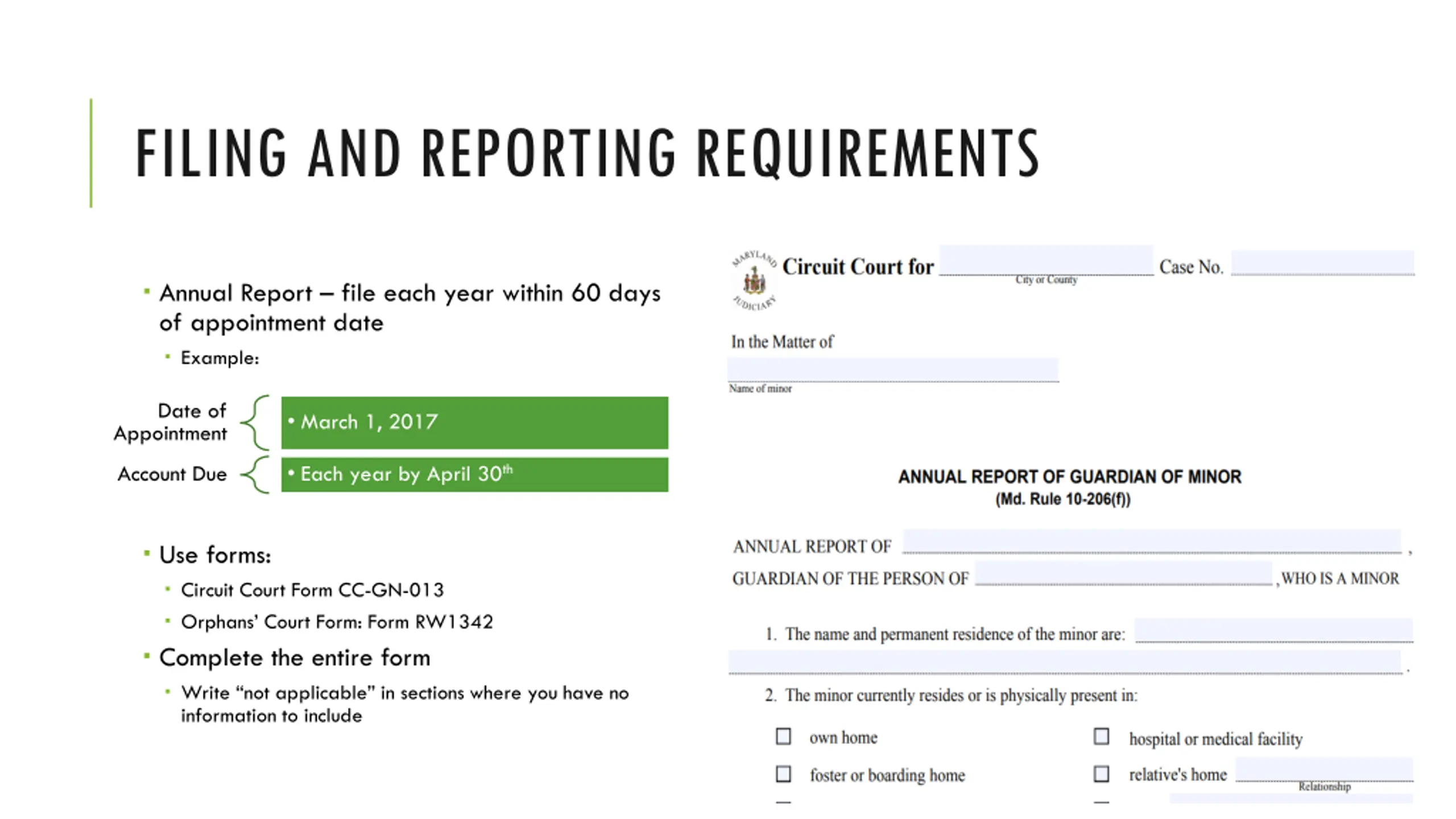Click the 'Each year by April 30th' box
This screenshot has height=819, width=1456.
click(474, 474)
